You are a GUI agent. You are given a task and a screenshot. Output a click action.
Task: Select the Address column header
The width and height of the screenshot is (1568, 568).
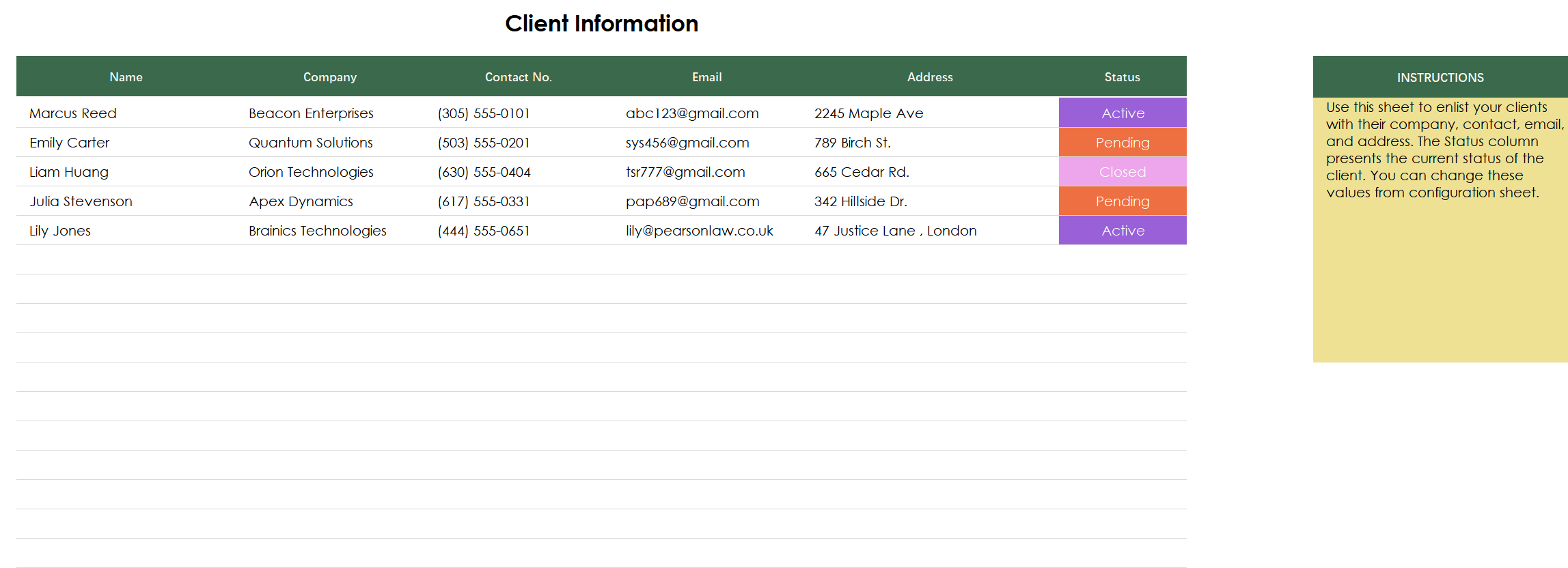tap(930, 77)
